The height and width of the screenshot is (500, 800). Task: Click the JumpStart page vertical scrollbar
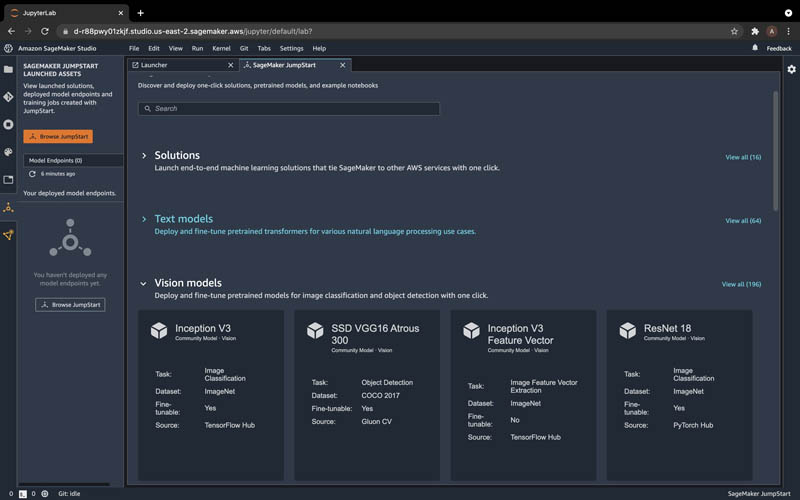coord(776,151)
